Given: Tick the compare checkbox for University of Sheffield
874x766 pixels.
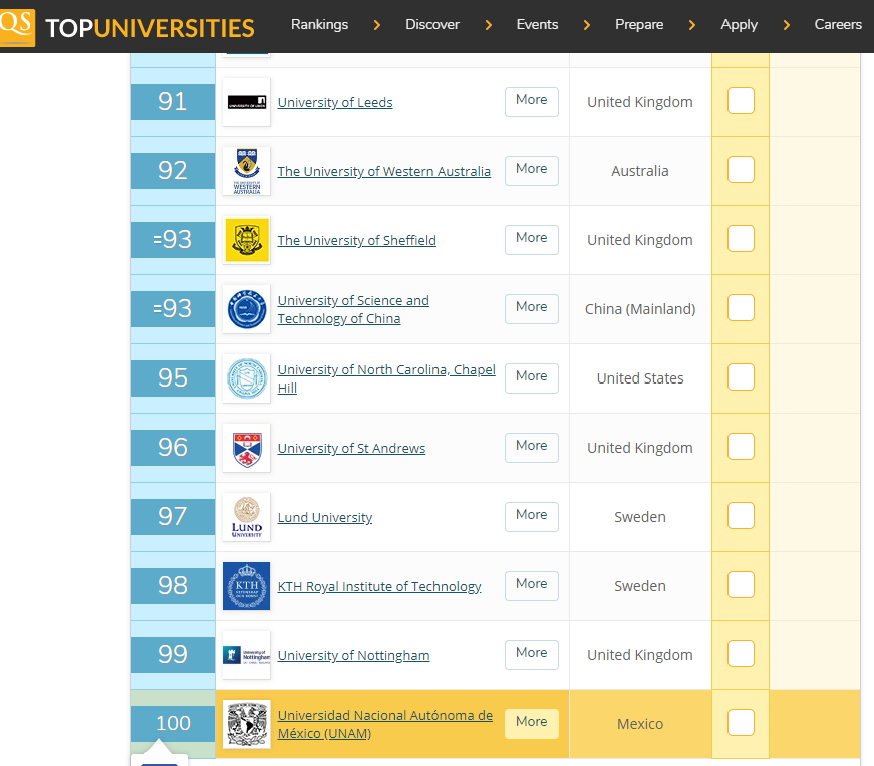Looking at the screenshot, I should (x=741, y=239).
